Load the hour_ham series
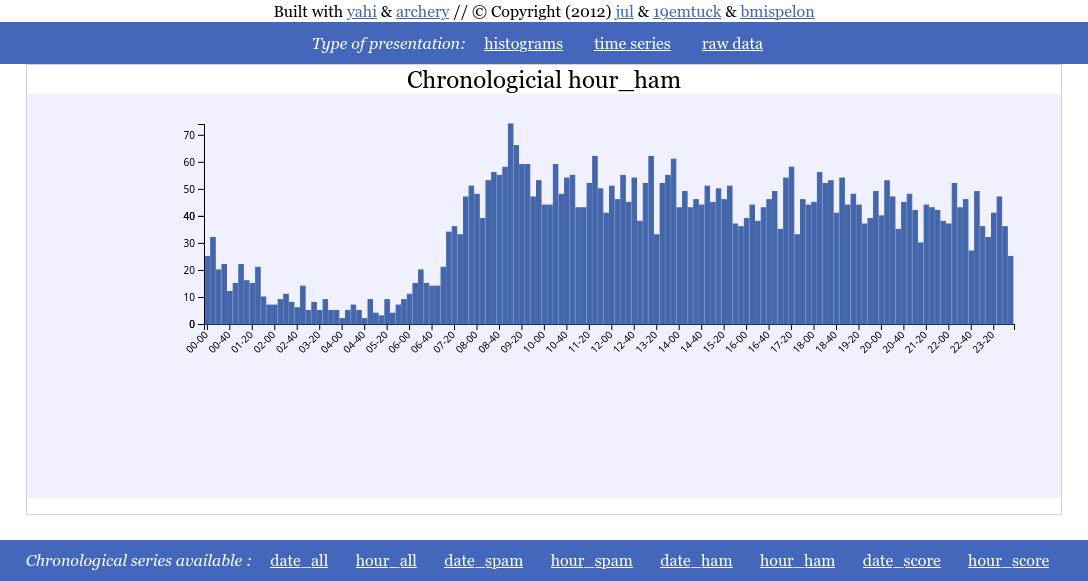Screen dimensions: 1088x581 coord(797,561)
